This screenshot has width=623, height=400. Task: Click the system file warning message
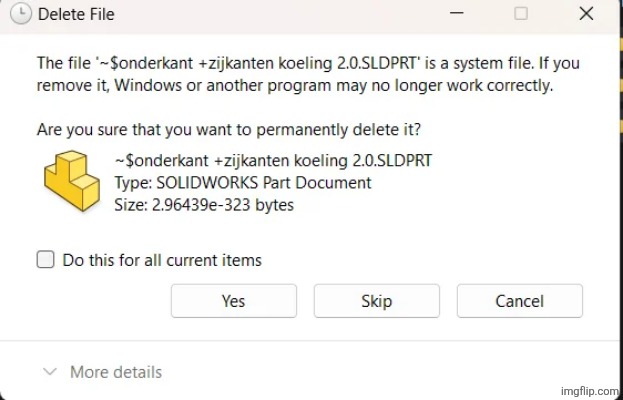[x=308, y=75]
